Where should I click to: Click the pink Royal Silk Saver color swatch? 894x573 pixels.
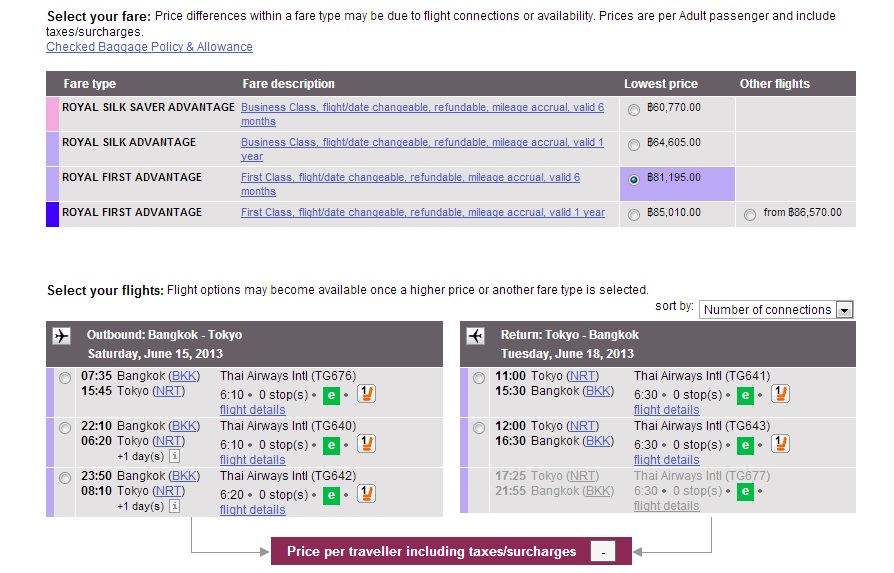click(52, 114)
